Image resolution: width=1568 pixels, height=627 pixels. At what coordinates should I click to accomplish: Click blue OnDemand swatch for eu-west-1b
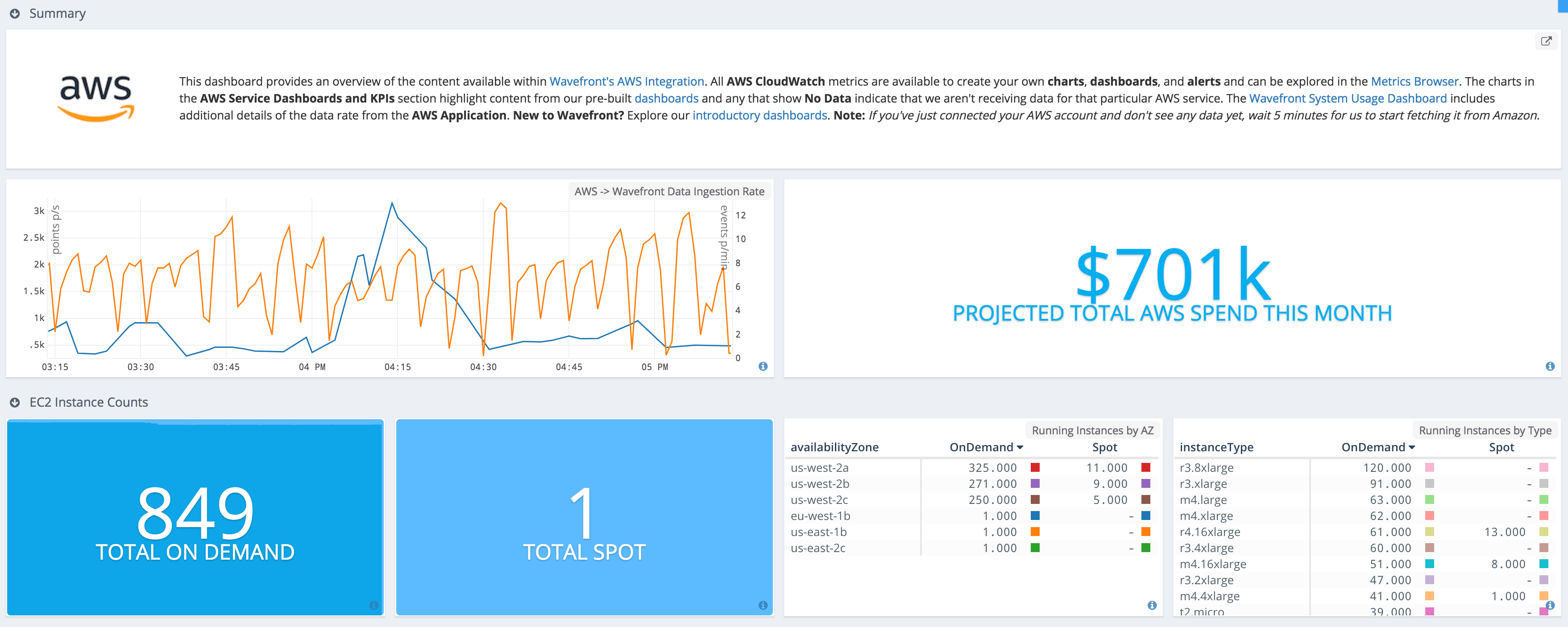[1035, 516]
